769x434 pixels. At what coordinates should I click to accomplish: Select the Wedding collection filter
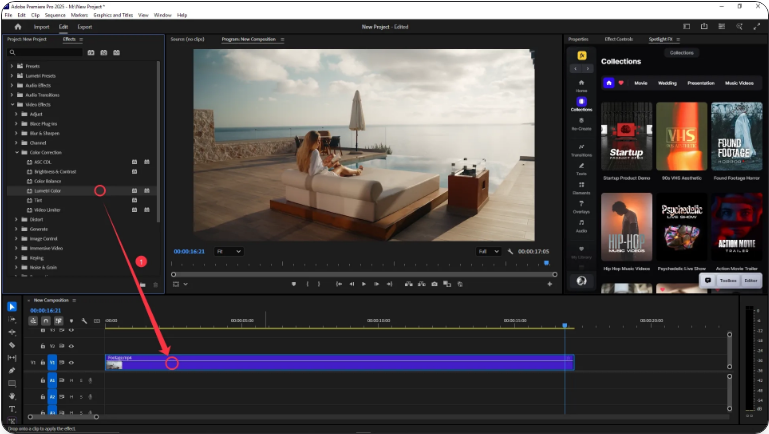tap(669, 83)
